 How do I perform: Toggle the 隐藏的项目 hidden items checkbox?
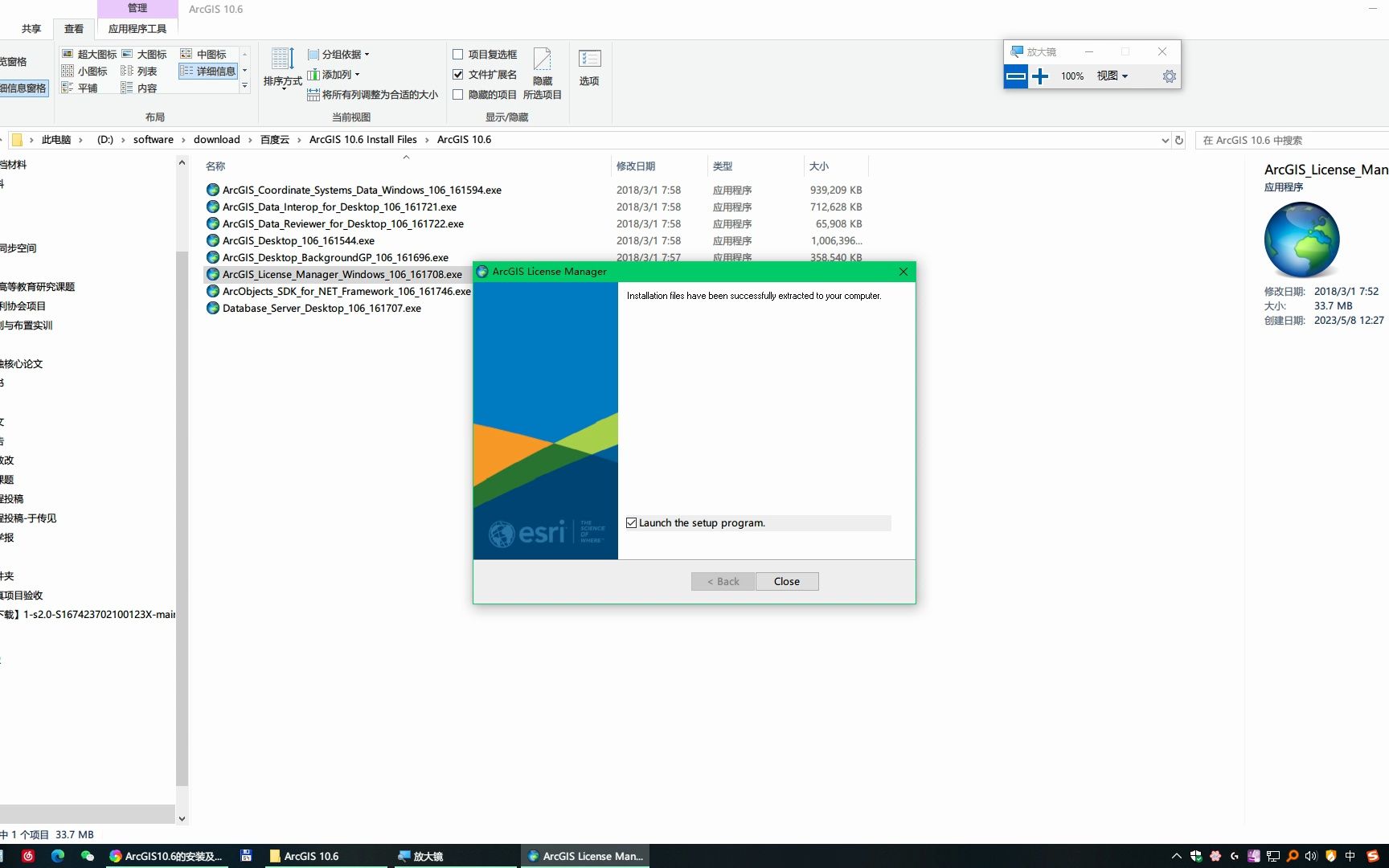[458, 95]
